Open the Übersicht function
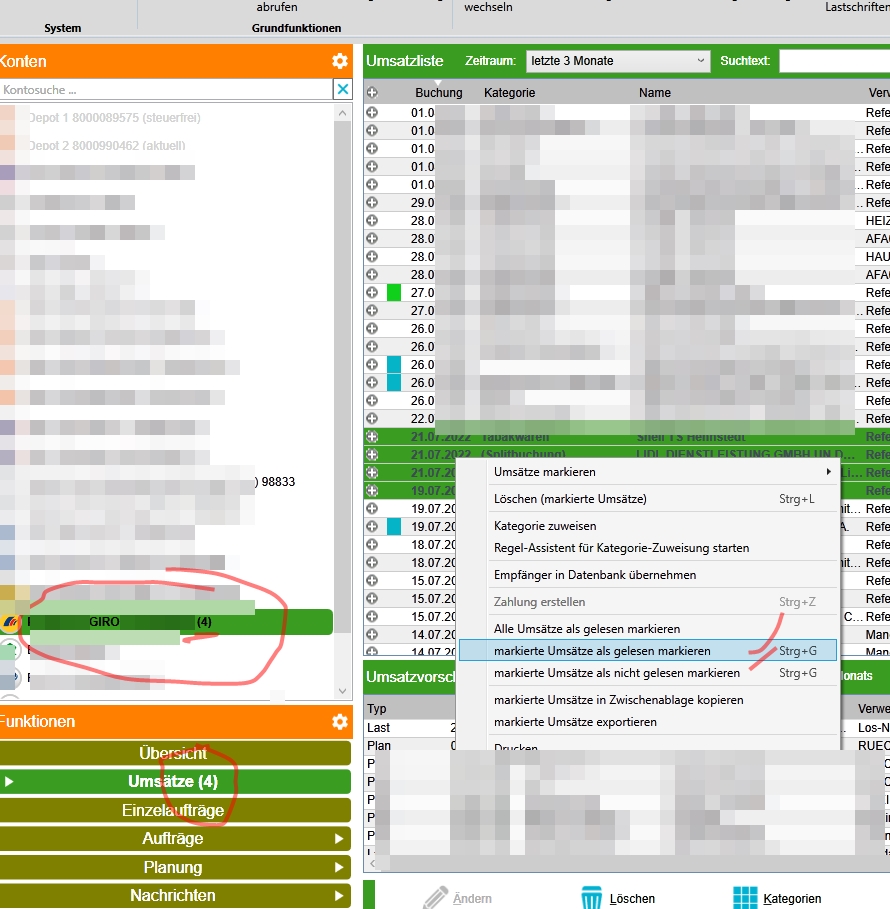Screen dimensions: 890x909 pyautogui.click(x=175, y=753)
